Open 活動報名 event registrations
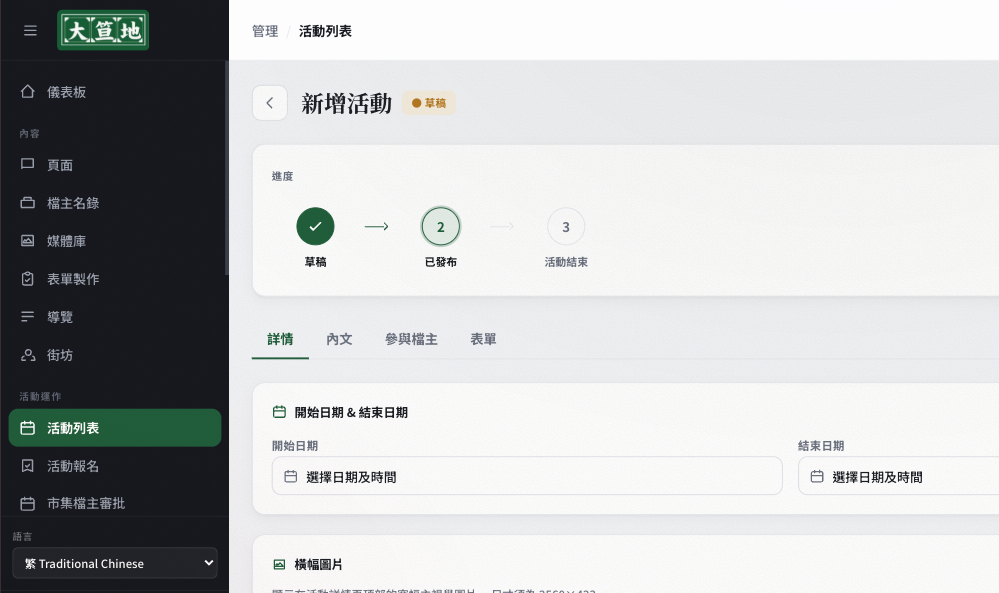The width and height of the screenshot is (999, 593). click(x=115, y=466)
